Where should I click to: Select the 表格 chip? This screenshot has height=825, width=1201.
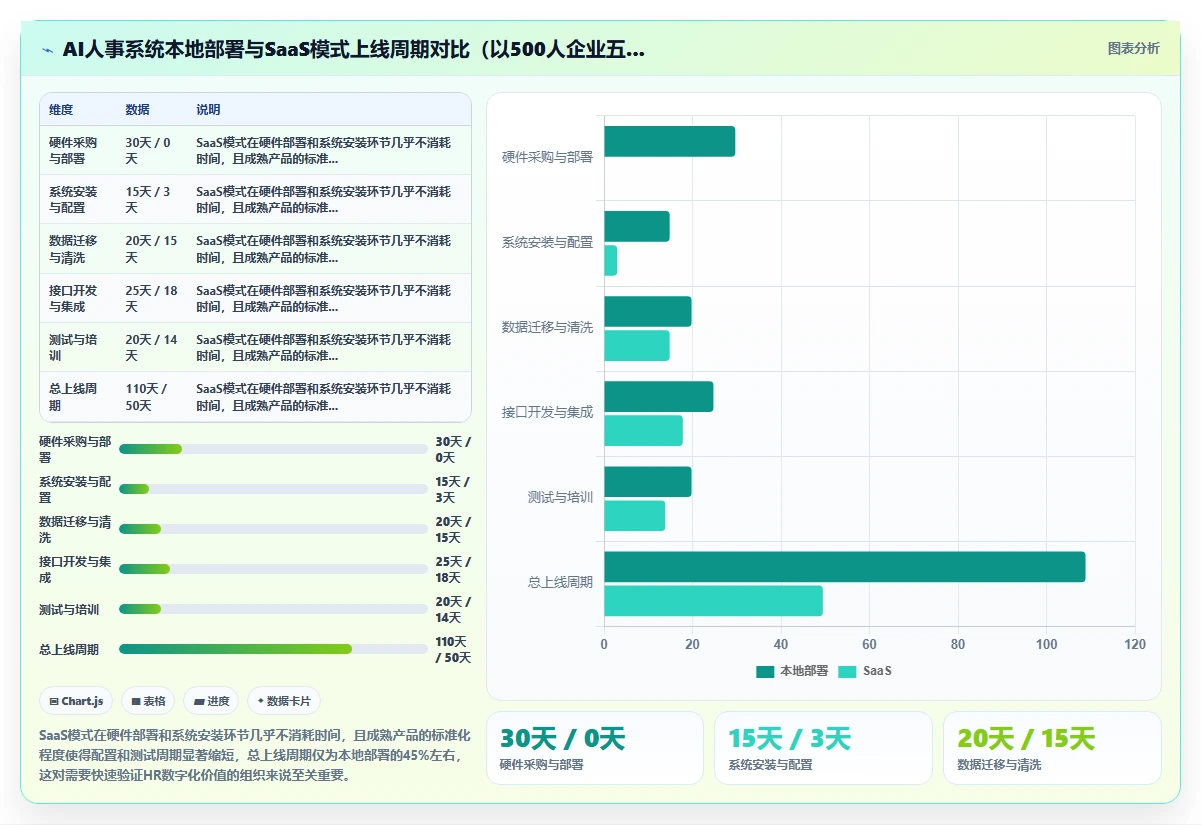(148, 701)
